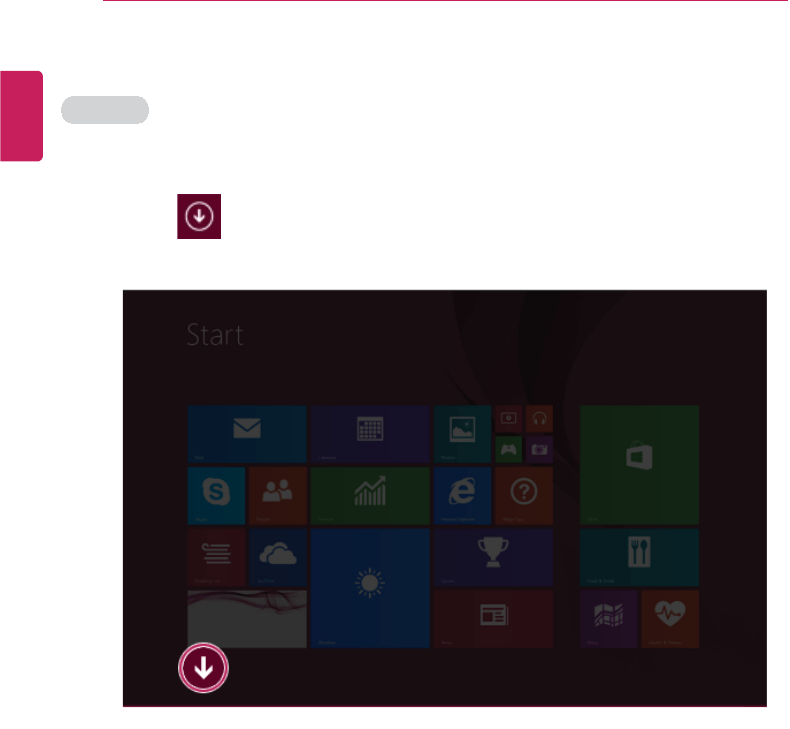Open the Windows Store tile
The image size is (790, 729).
639,465
